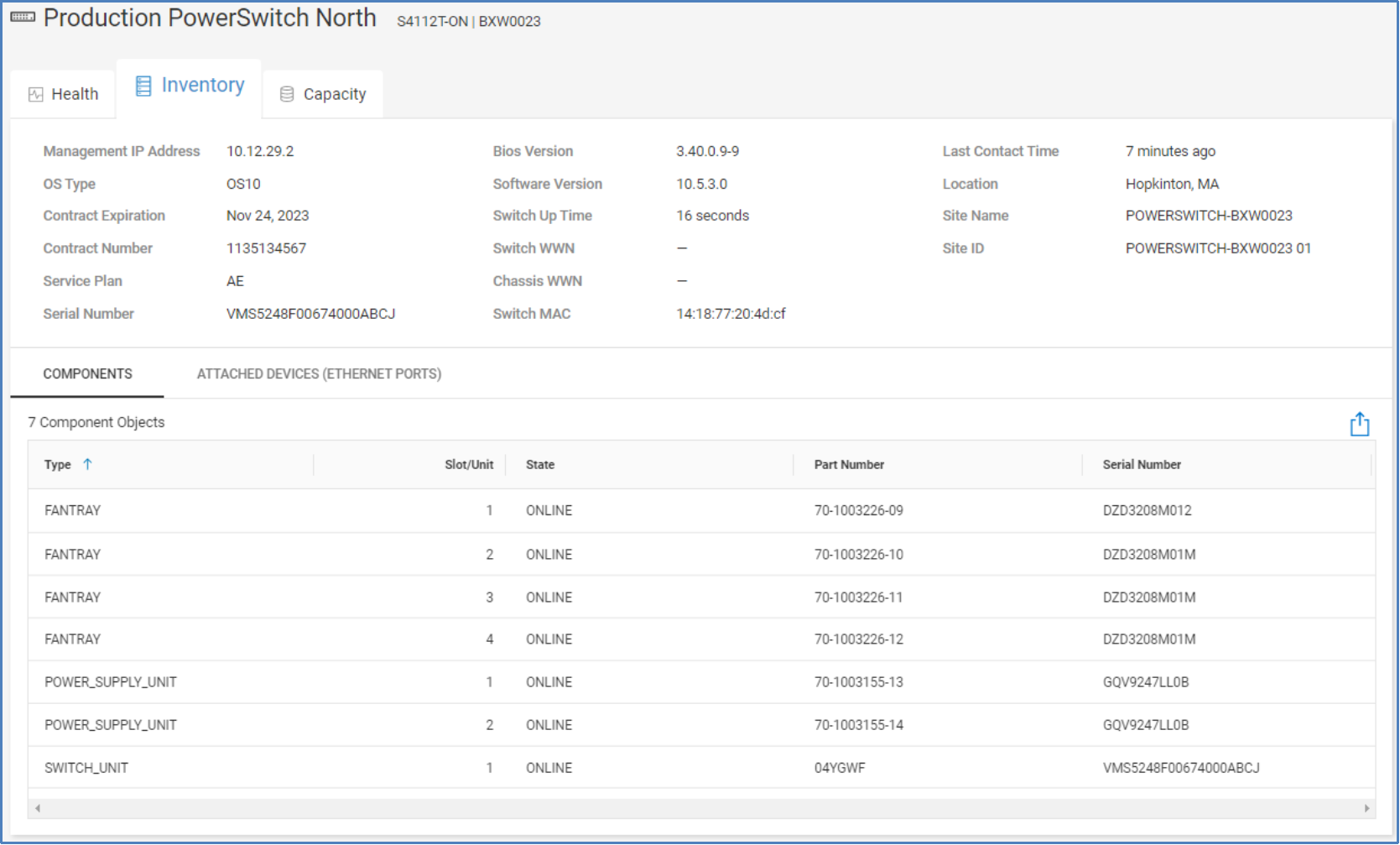The height and width of the screenshot is (845, 1400).
Task: Click the Type column sort arrow
Action: [x=87, y=464]
